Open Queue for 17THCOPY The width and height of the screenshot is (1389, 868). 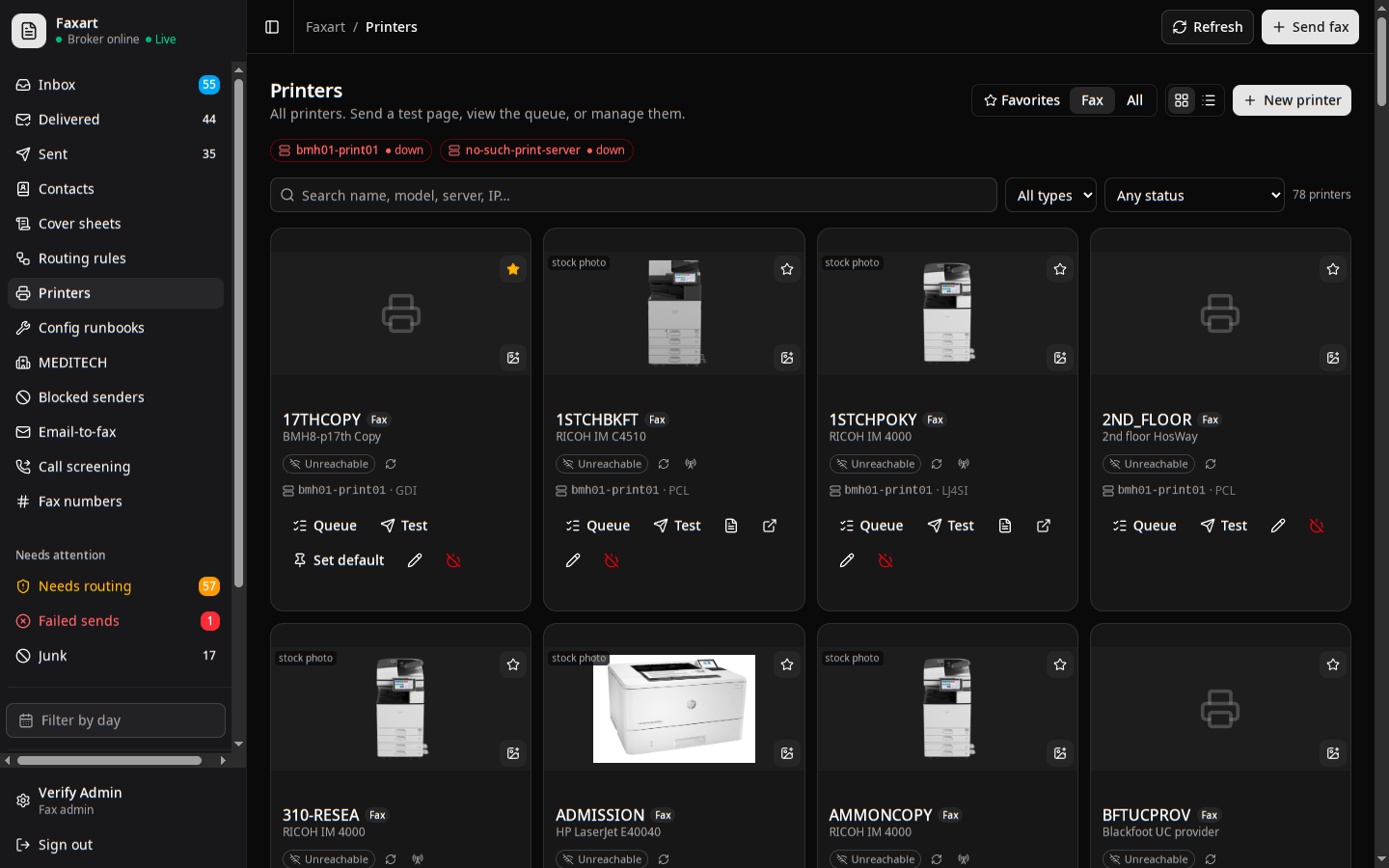(325, 526)
